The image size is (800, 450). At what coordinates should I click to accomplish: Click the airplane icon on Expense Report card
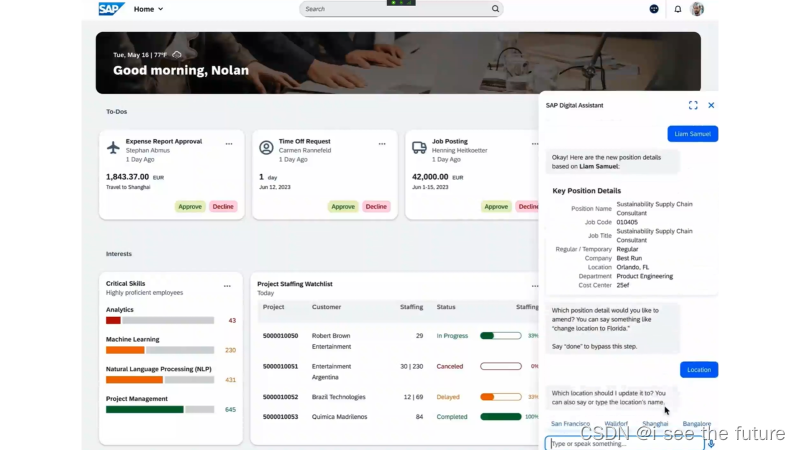tap(113, 147)
